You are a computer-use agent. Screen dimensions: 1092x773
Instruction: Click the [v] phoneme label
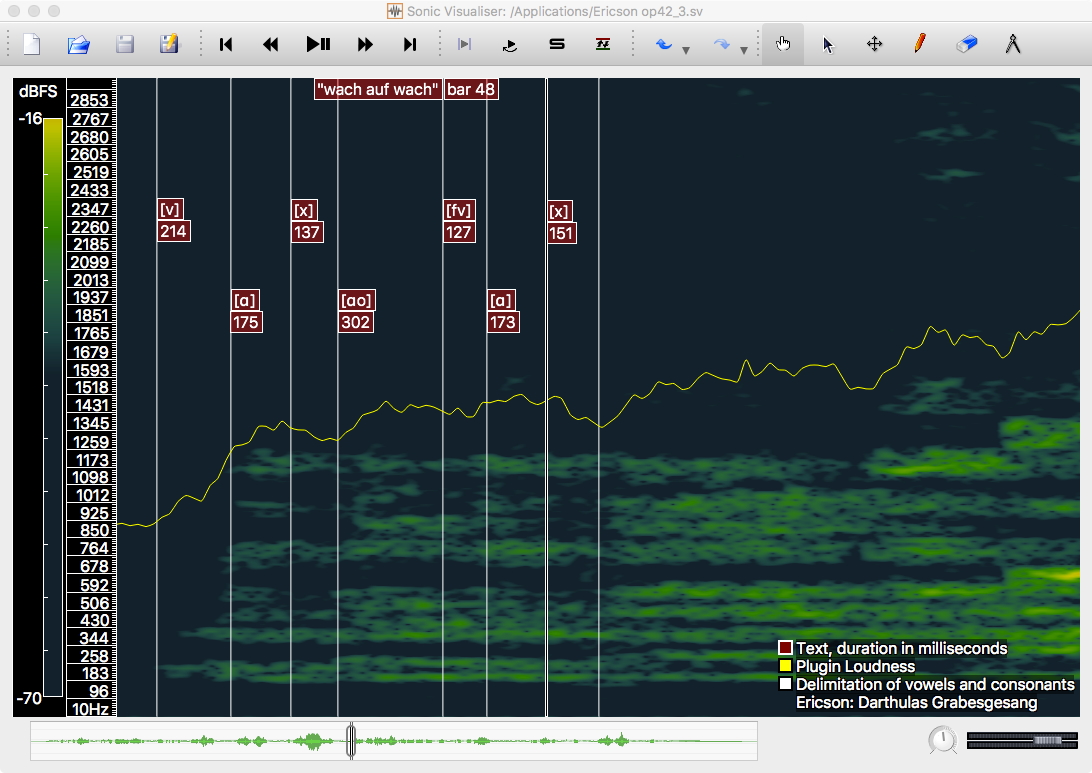point(171,210)
